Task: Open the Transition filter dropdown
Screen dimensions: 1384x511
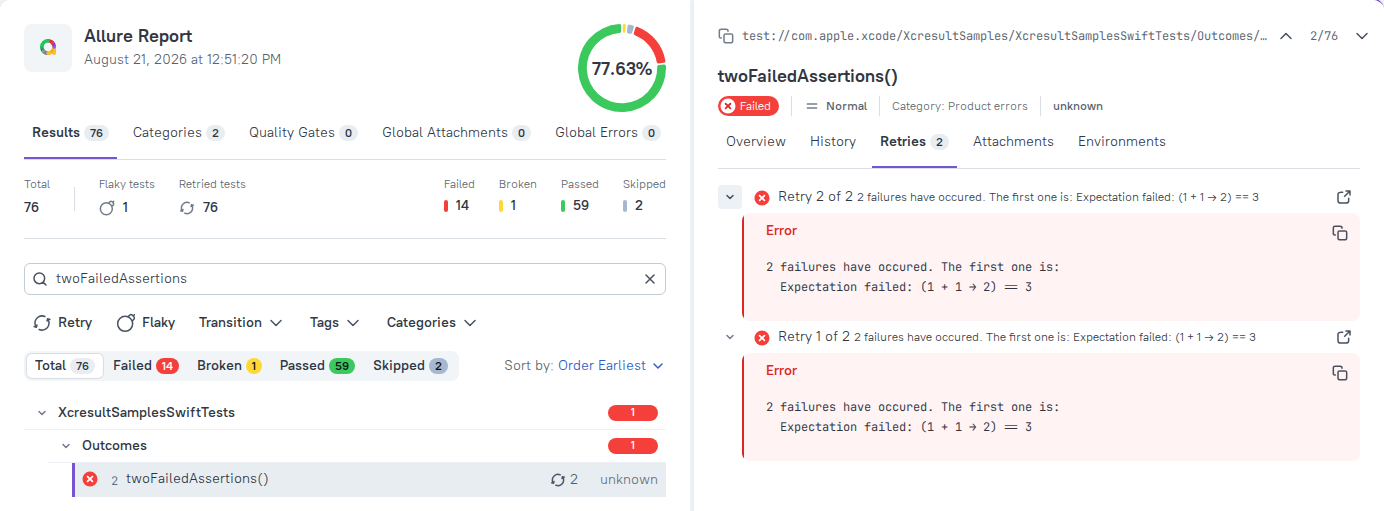Action: pyautogui.click(x=240, y=323)
